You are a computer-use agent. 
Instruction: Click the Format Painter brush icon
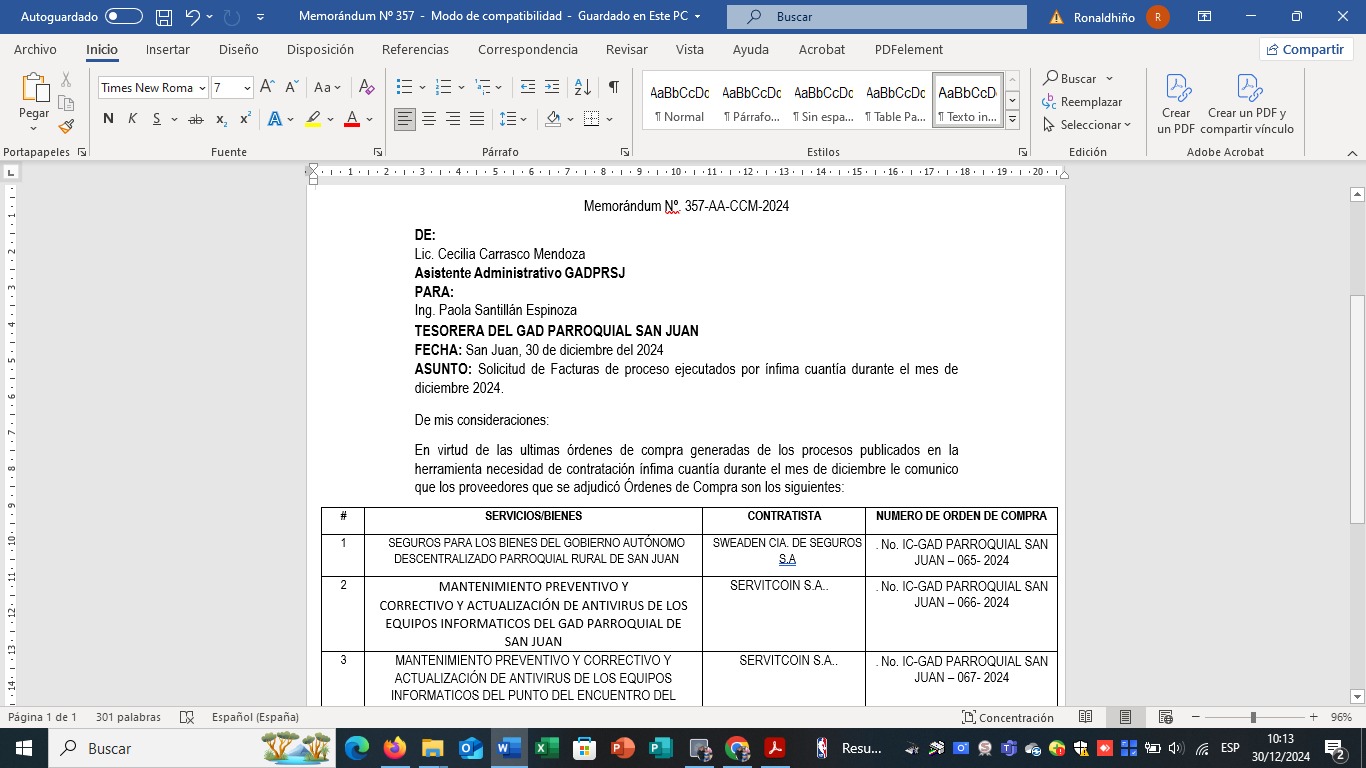coord(66,126)
